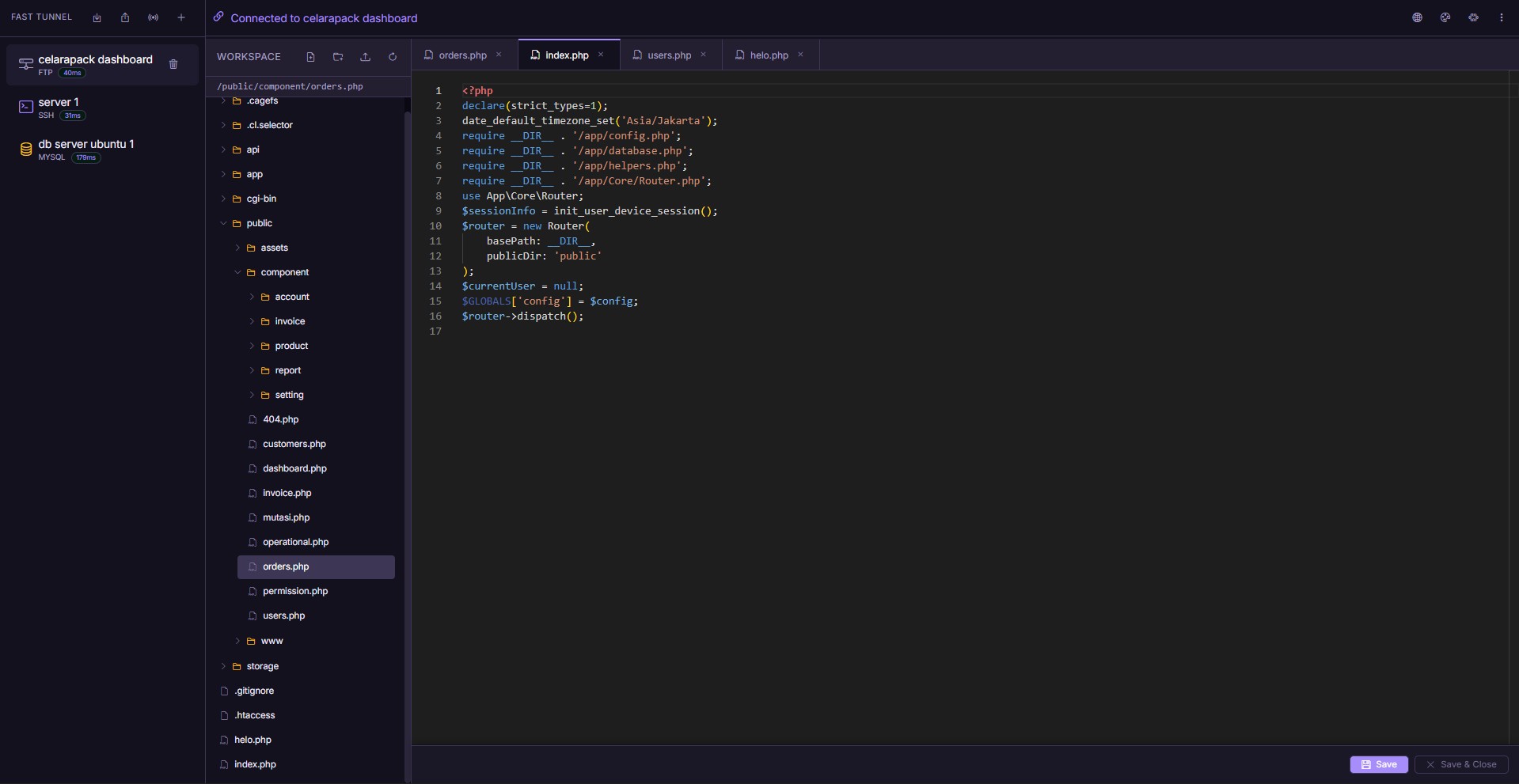This screenshot has height=784, width=1519.
Task: Open the theme palette icon
Action: [x=1445, y=17]
